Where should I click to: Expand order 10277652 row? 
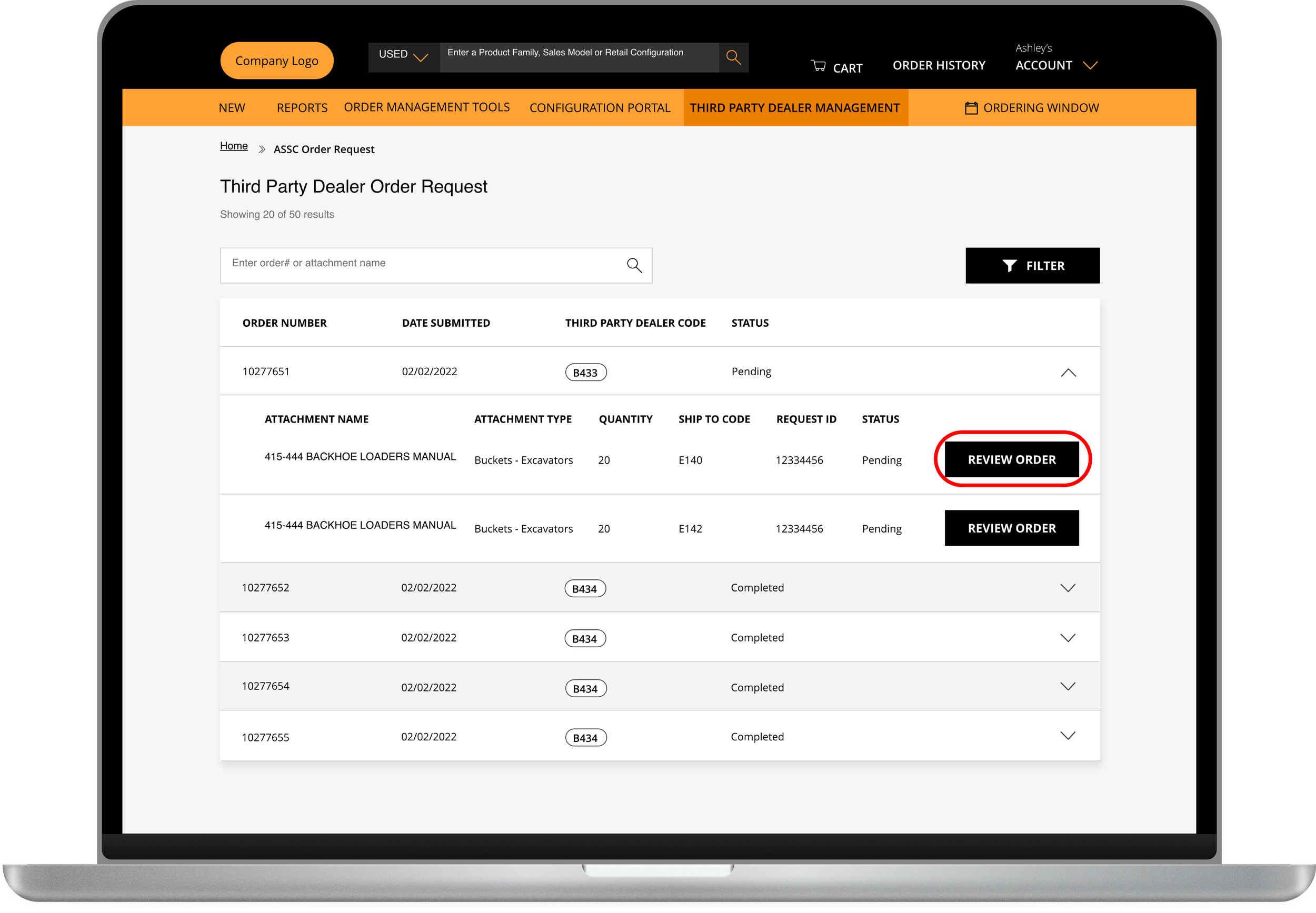point(1067,587)
